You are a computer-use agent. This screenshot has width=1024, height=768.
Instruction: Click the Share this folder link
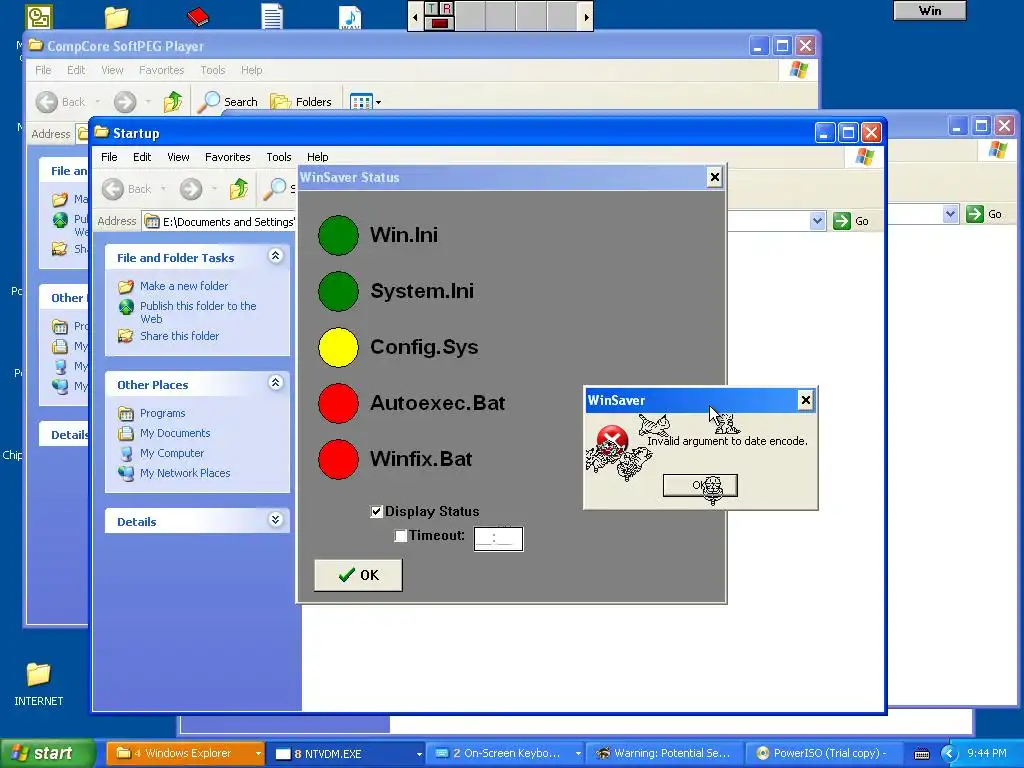coord(180,336)
